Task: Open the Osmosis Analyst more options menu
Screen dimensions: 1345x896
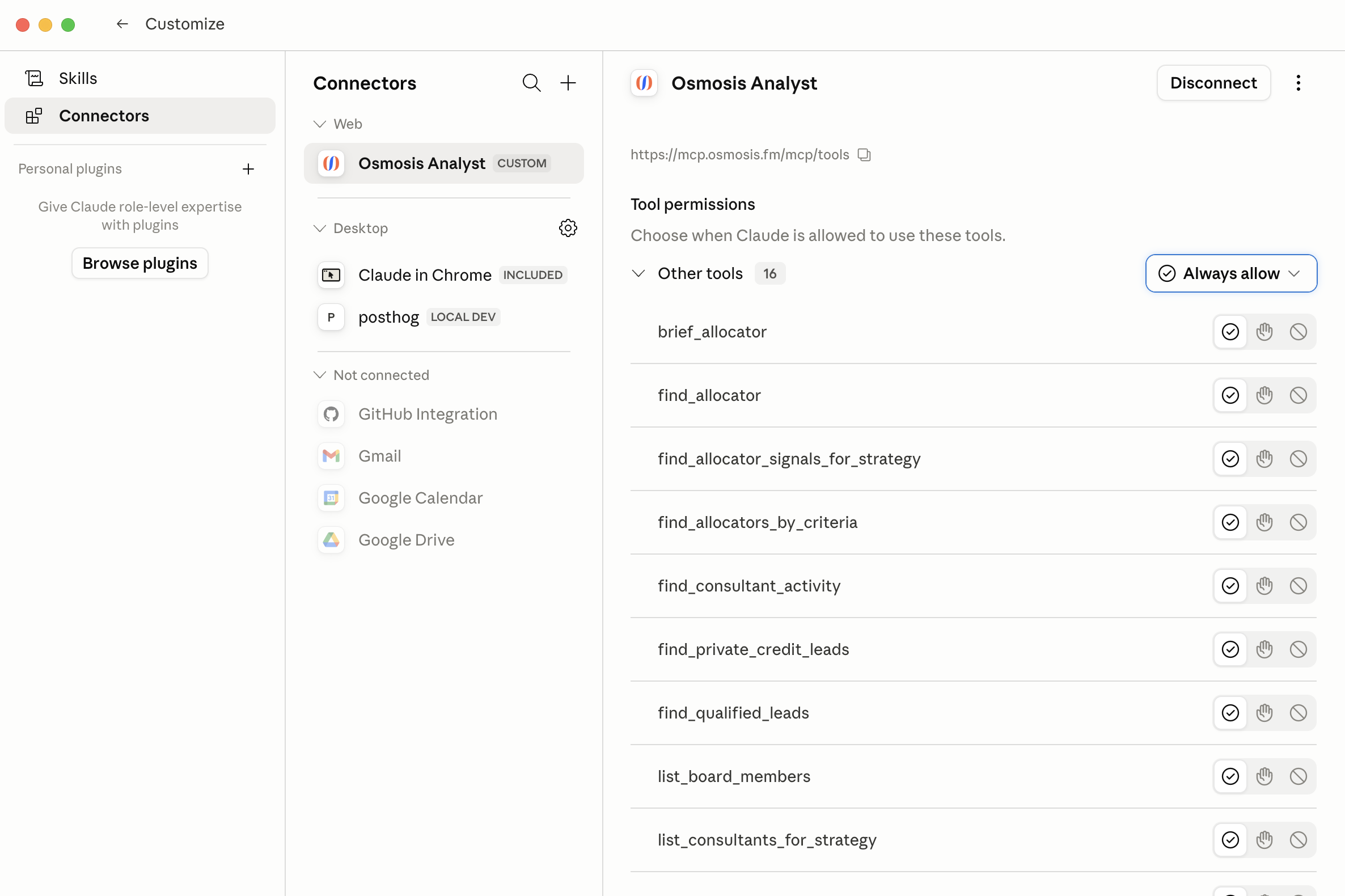Action: coord(1298,83)
